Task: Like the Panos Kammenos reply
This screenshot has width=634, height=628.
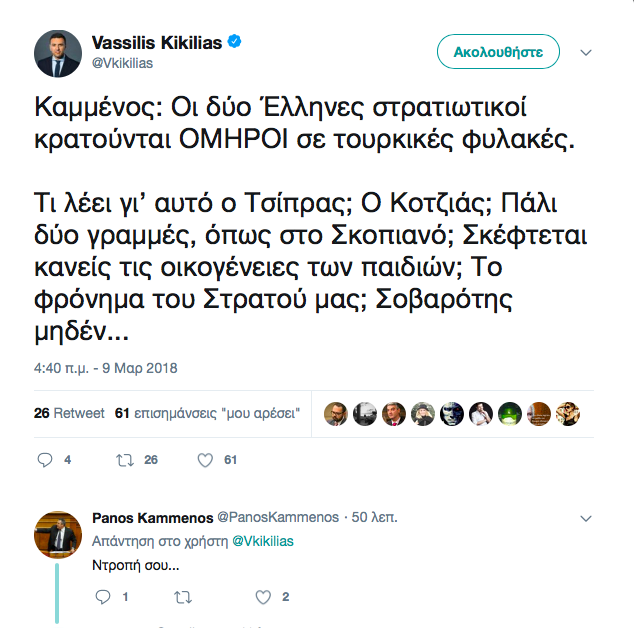Action: tap(263, 597)
